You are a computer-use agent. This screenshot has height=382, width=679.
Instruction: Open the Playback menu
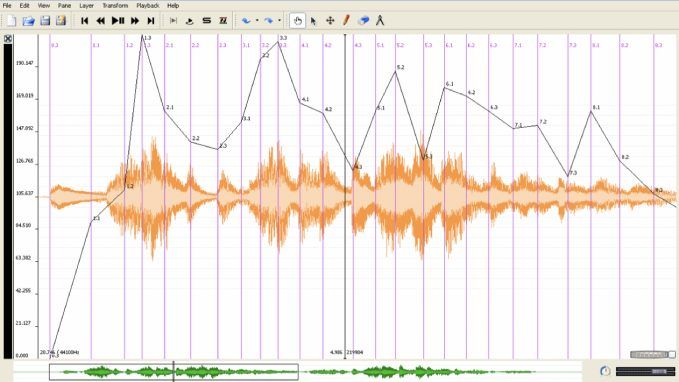148,6
